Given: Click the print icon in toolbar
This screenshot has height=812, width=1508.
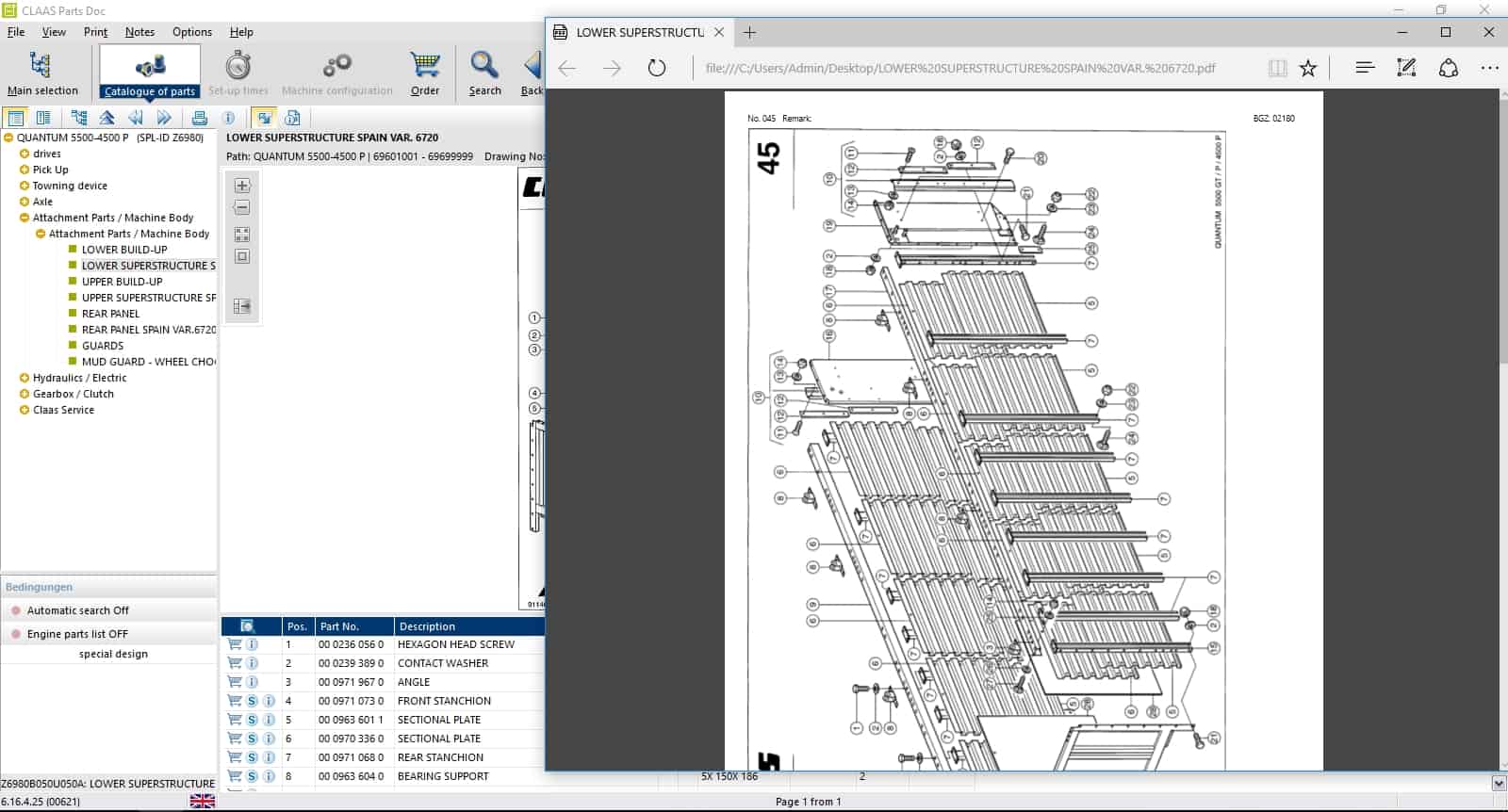Looking at the screenshot, I should (199, 118).
